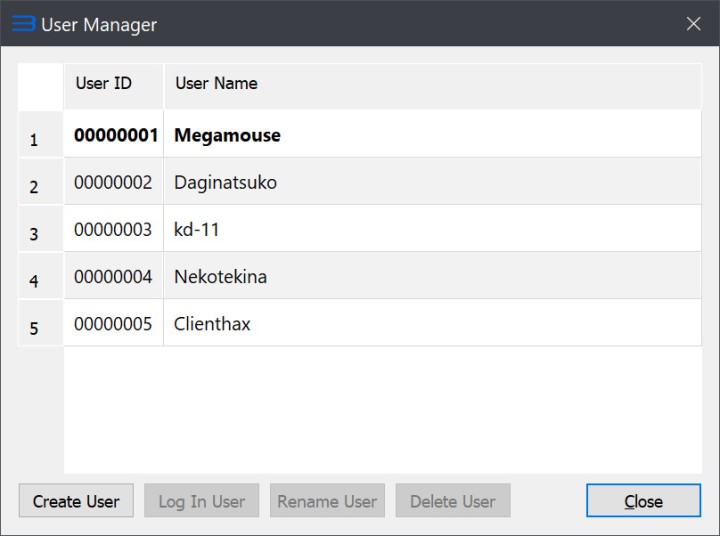Select row header number 1
Image resolution: width=720 pixels, height=536 pixels.
(35, 140)
